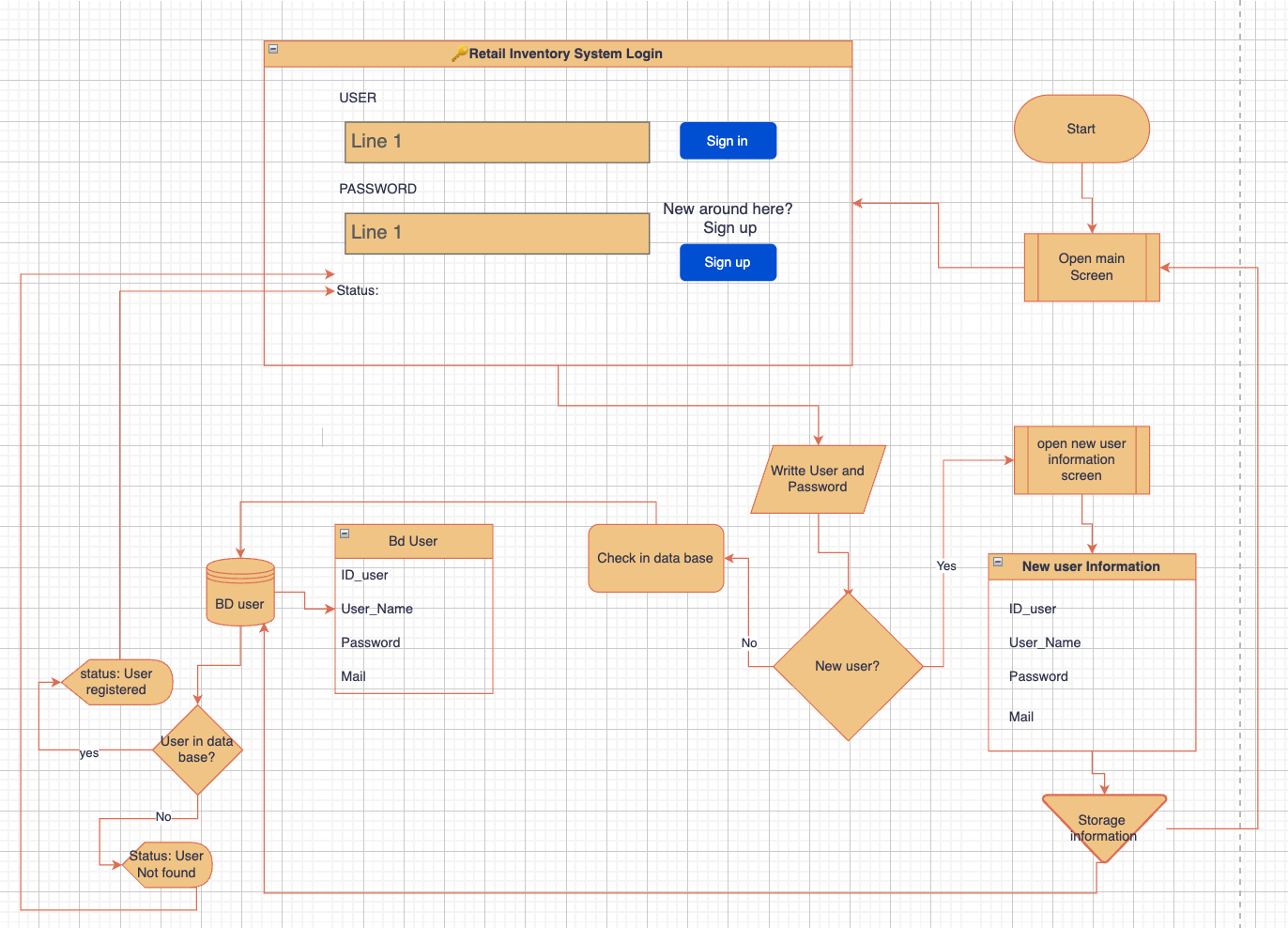Screen dimensions: 1288x928
Task: Select the Open main Screen process shape
Action: [x=1091, y=268]
